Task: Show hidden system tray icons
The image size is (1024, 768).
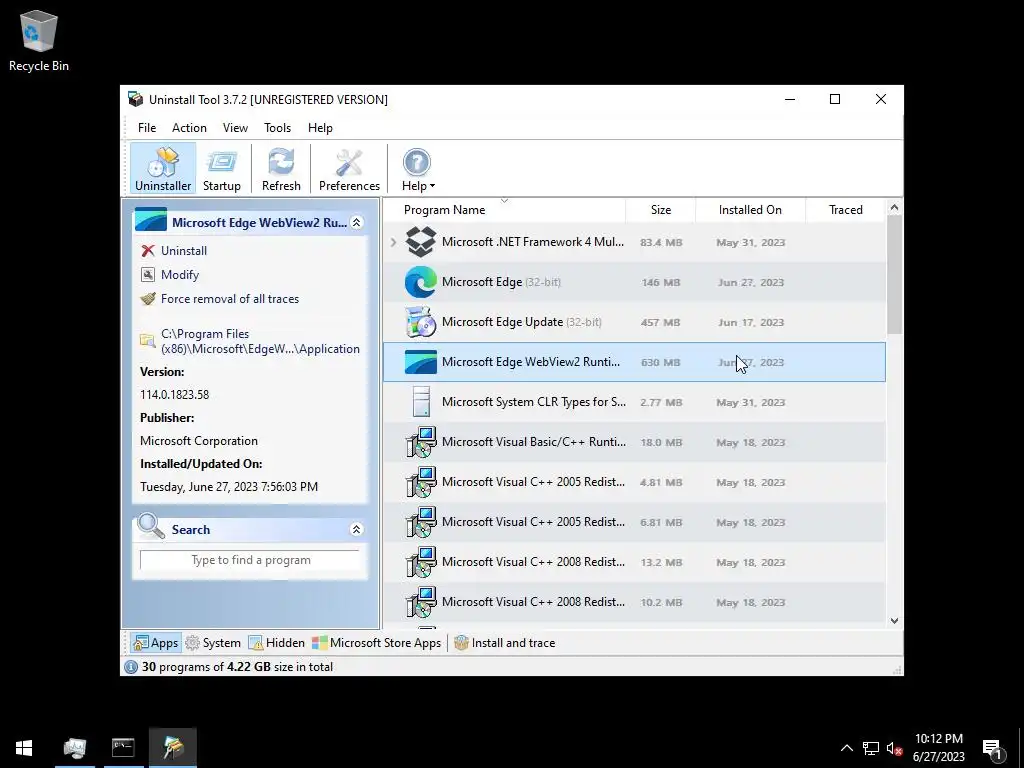Action: point(846,748)
